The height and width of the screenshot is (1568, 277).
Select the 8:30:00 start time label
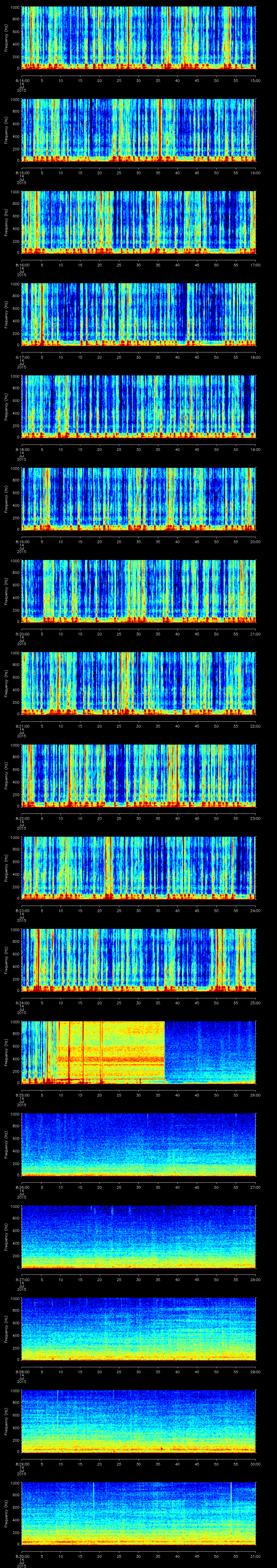tap(21, 1556)
